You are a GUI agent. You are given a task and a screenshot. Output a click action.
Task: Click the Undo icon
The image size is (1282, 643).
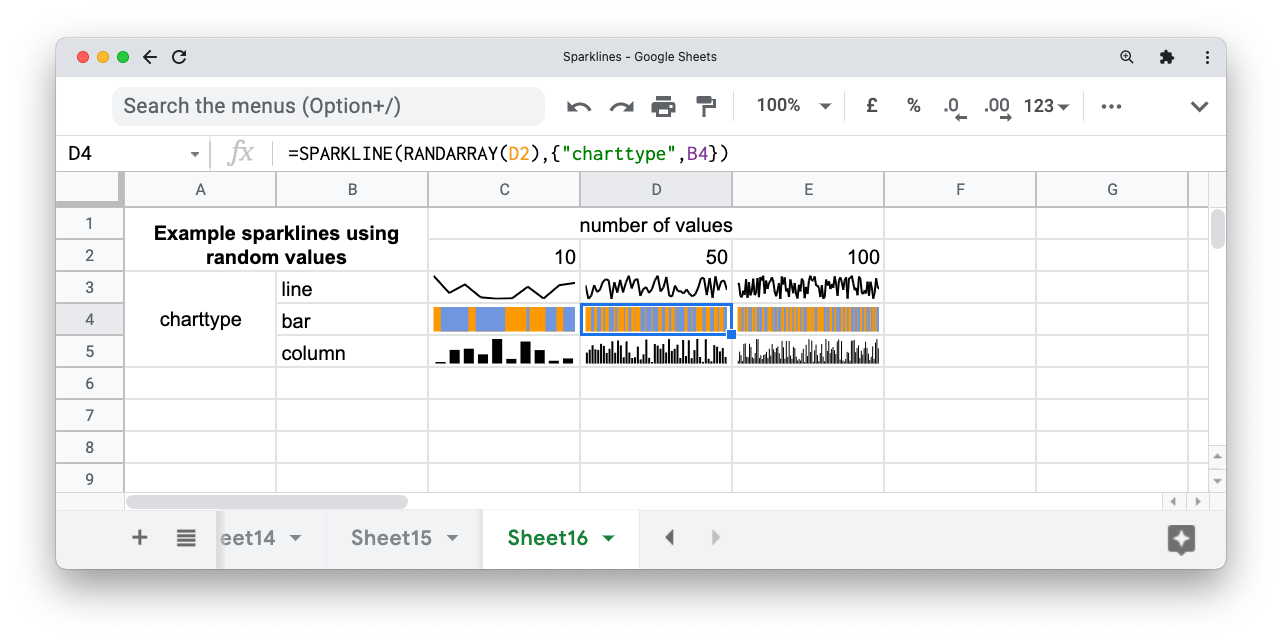point(578,105)
